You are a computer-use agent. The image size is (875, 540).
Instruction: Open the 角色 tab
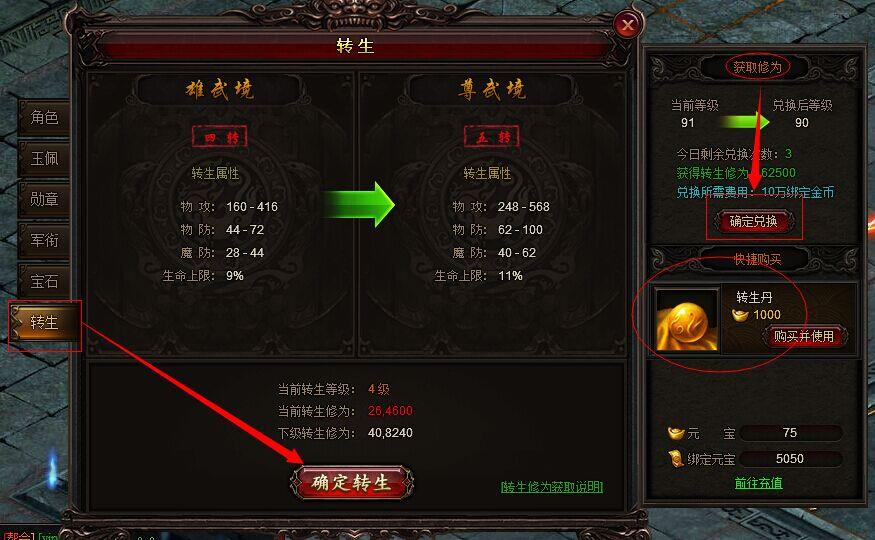click(x=44, y=117)
